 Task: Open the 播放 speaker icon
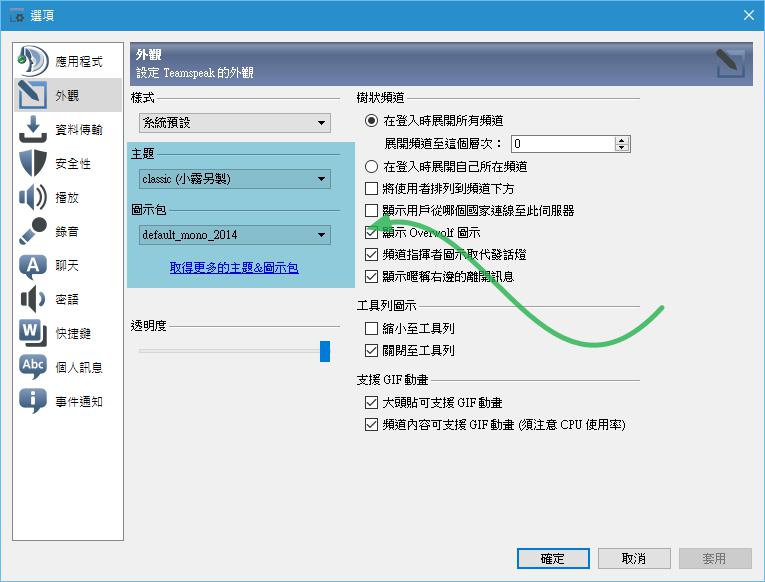point(33,197)
